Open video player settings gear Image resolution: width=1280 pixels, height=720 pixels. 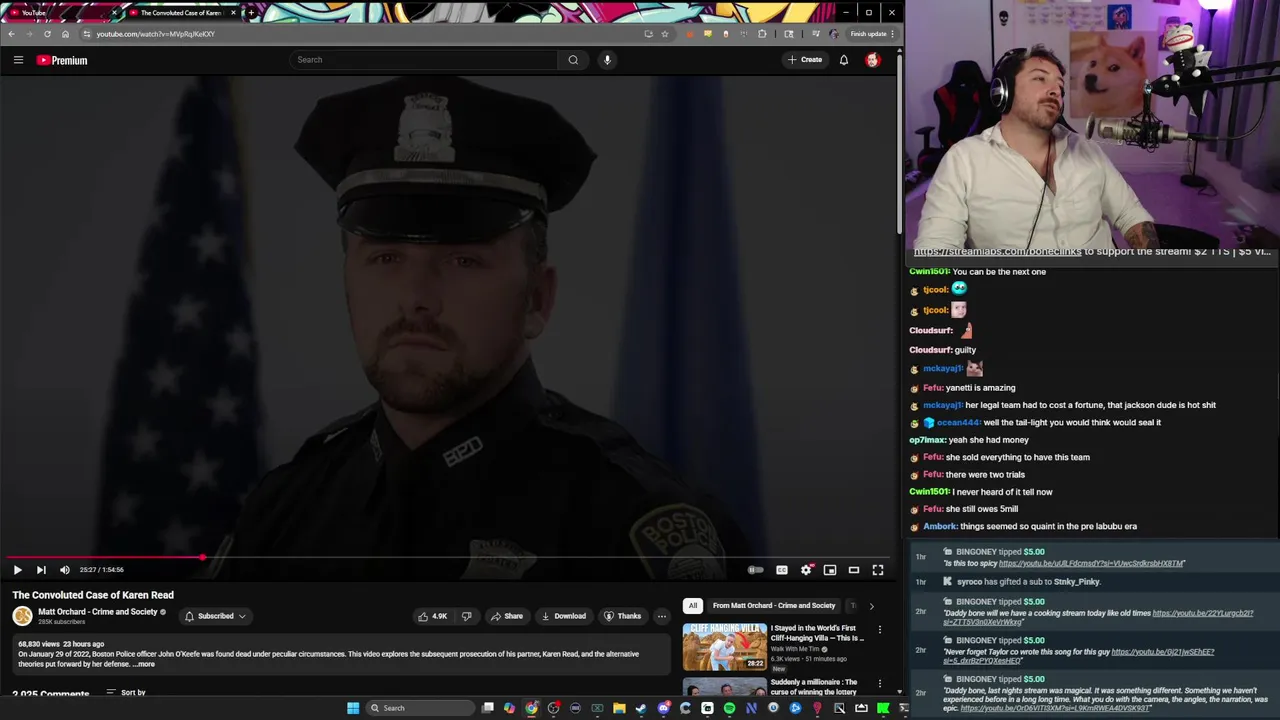(806, 570)
